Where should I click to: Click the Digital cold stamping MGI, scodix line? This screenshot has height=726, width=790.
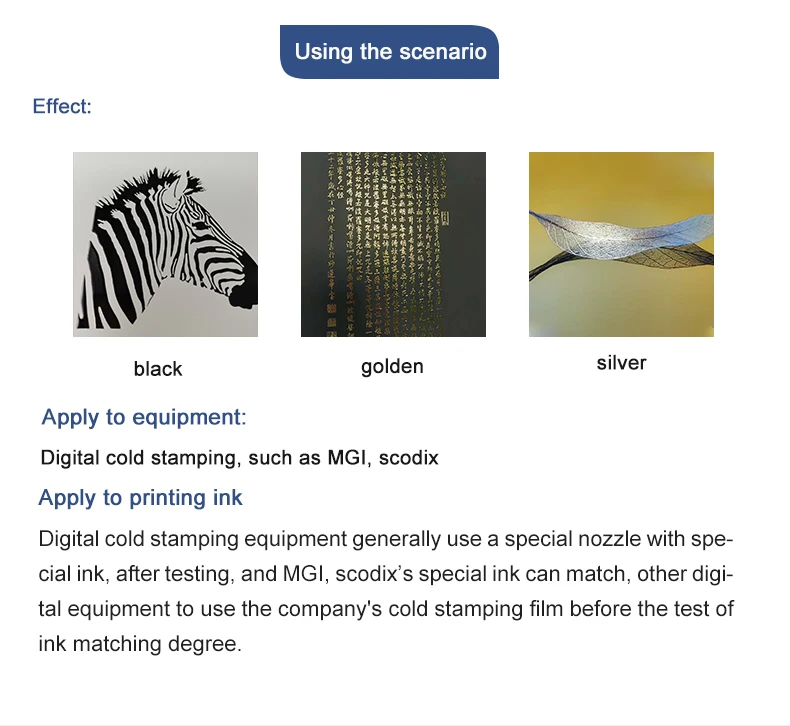pyautogui.click(x=239, y=458)
